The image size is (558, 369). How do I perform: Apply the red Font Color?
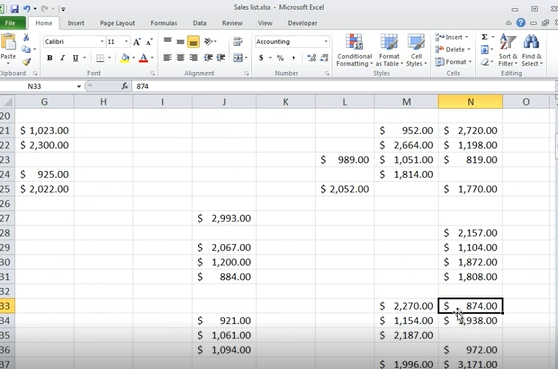tap(143, 58)
